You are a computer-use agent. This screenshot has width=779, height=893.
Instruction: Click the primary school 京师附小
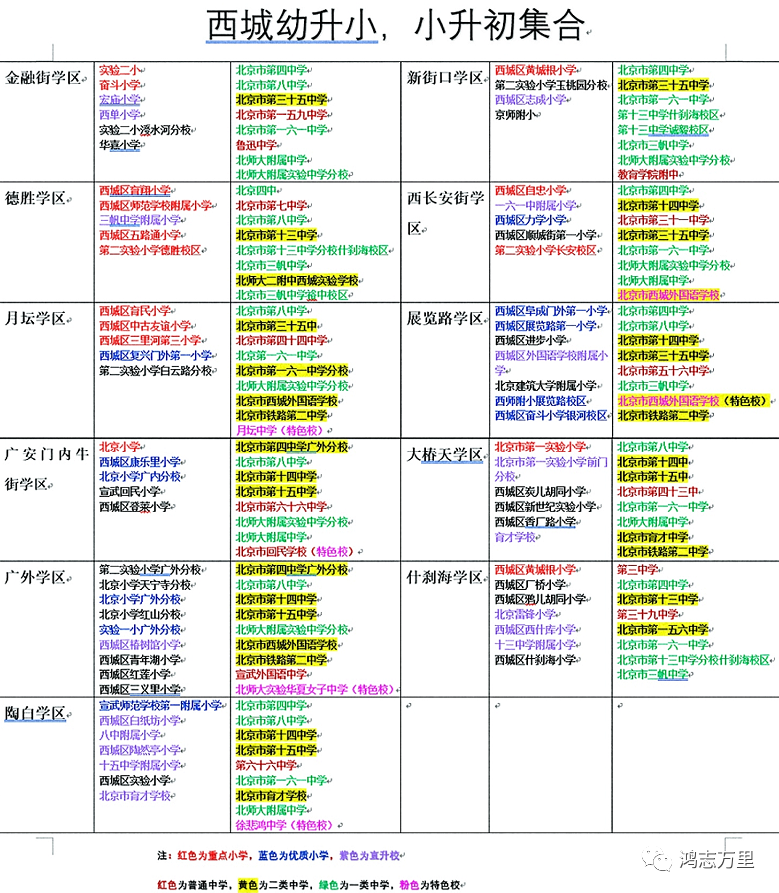515,114
